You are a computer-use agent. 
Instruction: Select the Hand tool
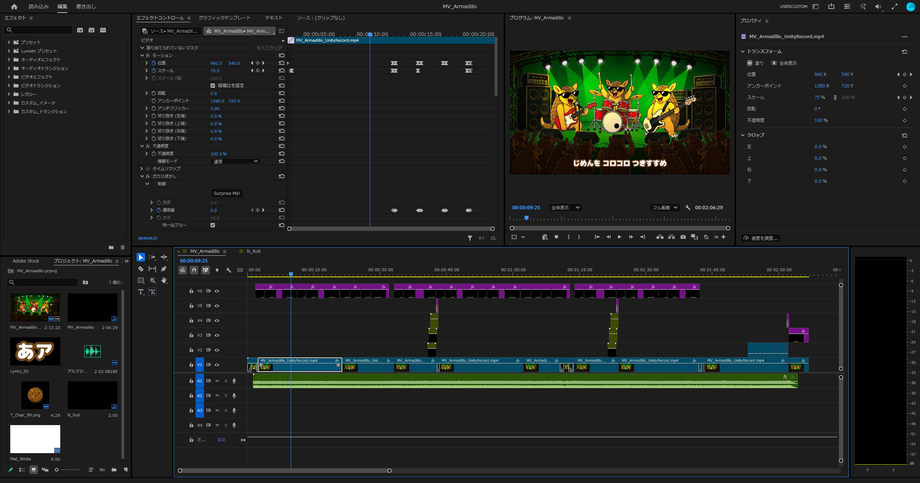click(164, 281)
